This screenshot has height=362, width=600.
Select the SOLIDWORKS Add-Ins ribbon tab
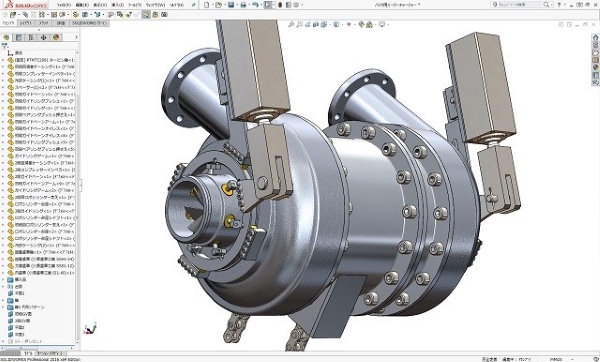(90, 23)
